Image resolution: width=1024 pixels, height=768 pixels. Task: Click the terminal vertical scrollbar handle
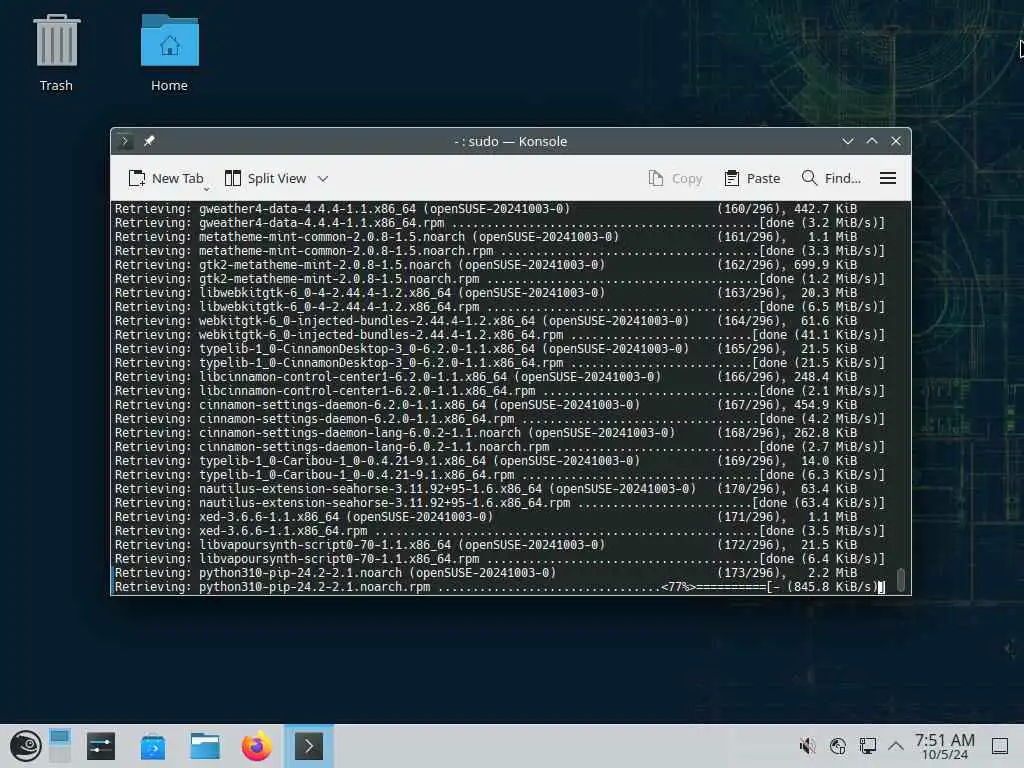(901, 579)
